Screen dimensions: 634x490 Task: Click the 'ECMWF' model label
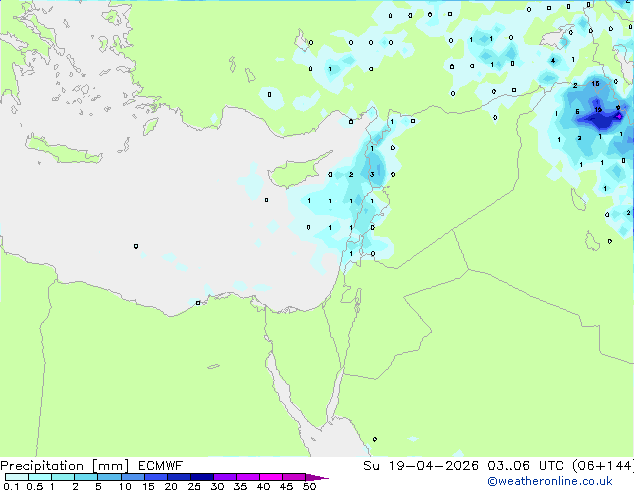point(160,466)
